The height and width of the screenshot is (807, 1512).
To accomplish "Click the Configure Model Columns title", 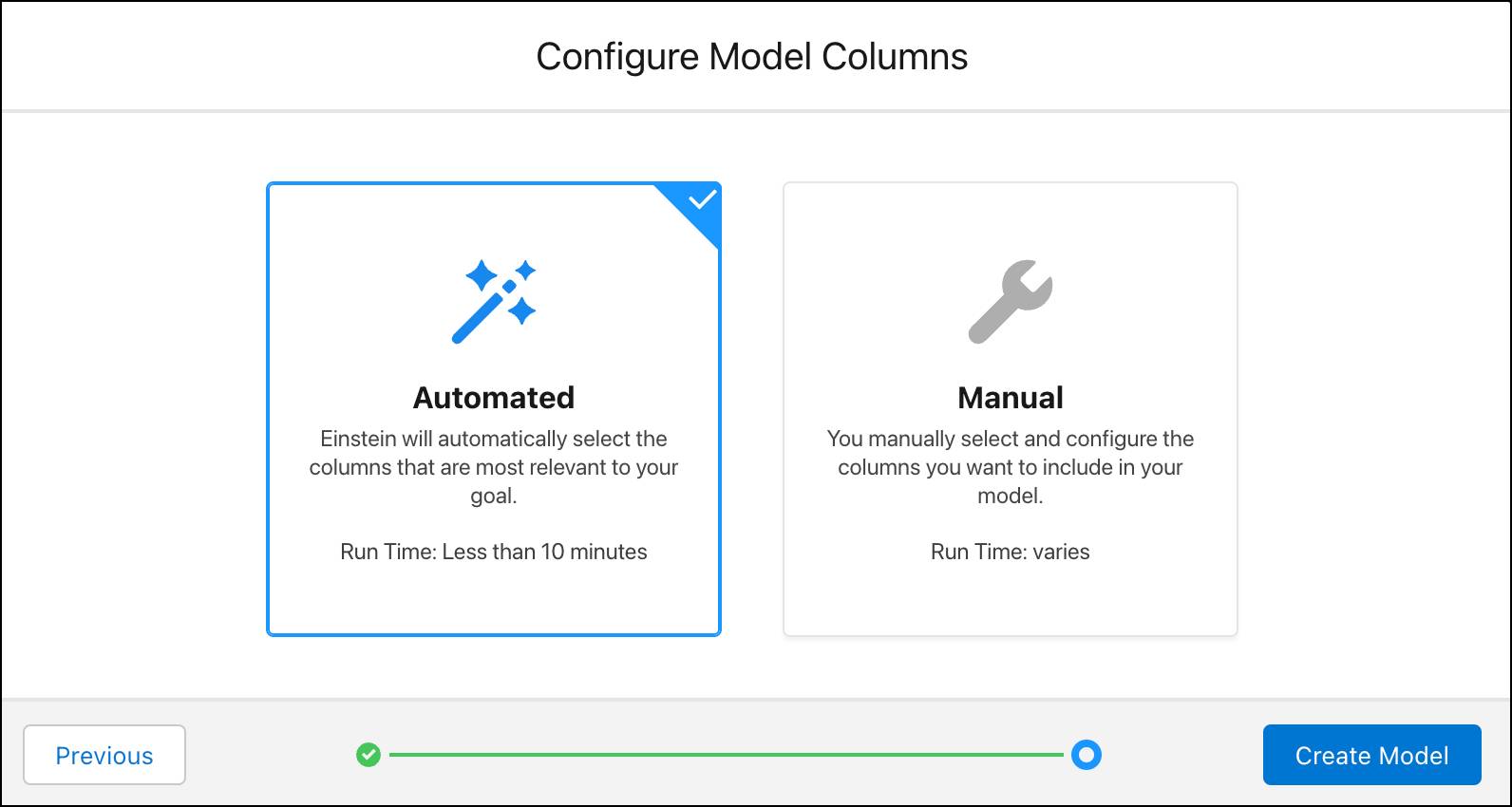I will (752, 57).
